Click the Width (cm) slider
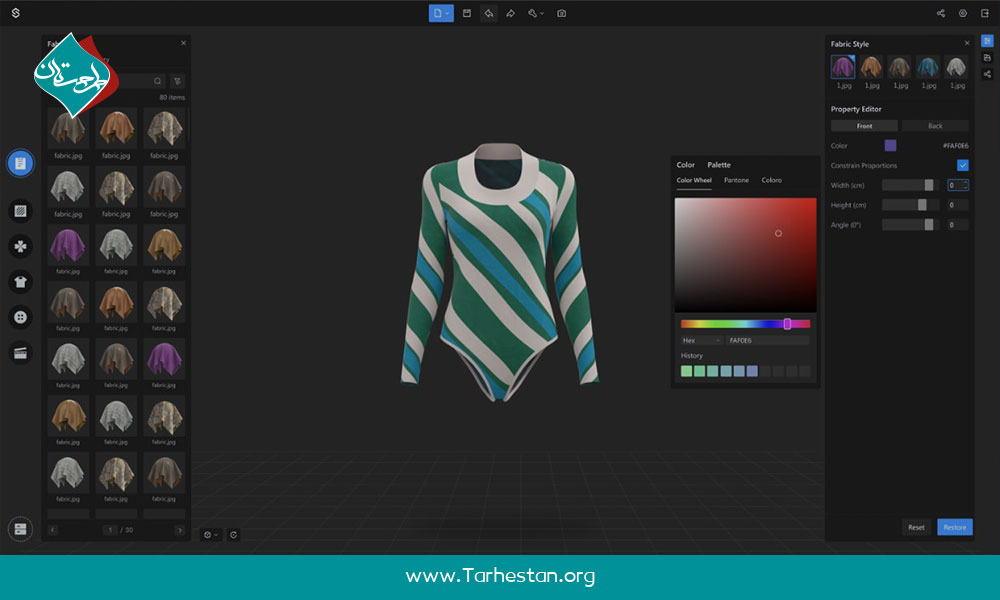This screenshot has width=1000, height=600. [911, 185]
